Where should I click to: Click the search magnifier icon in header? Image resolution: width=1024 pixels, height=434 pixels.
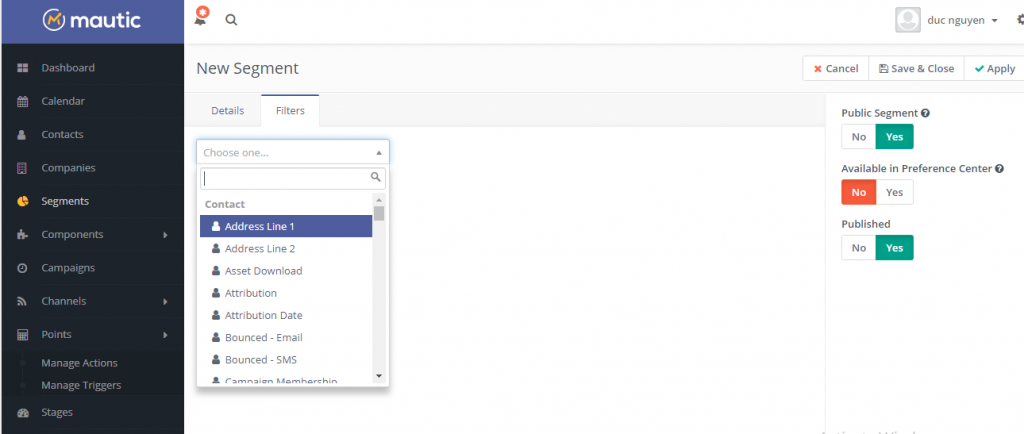coord(231,19)
